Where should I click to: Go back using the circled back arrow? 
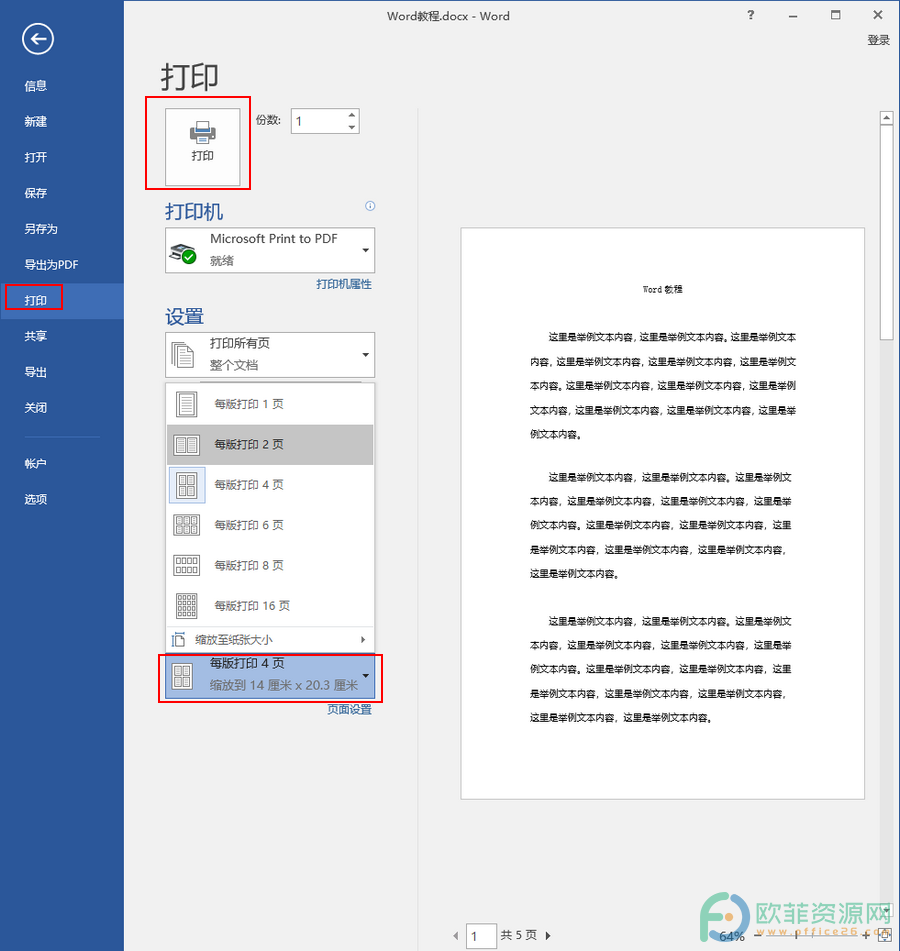tap(38, 39)
